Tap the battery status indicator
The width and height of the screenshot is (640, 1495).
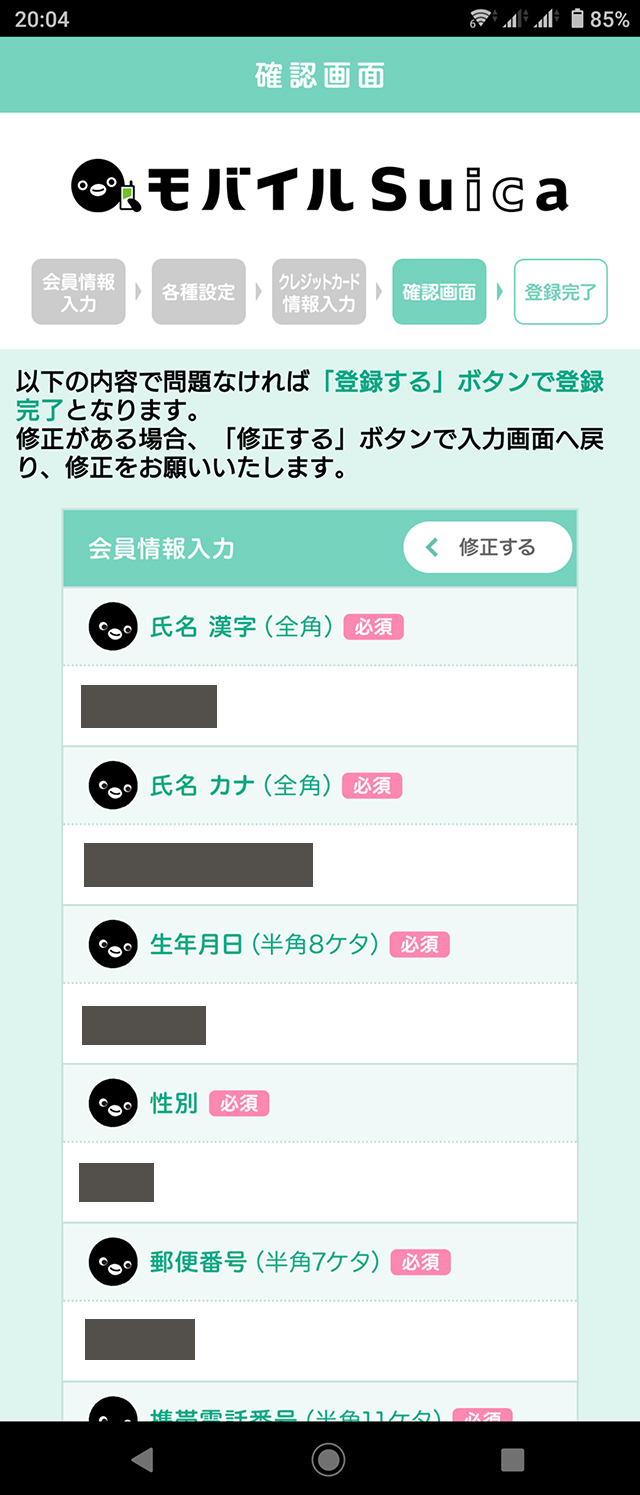599,18
